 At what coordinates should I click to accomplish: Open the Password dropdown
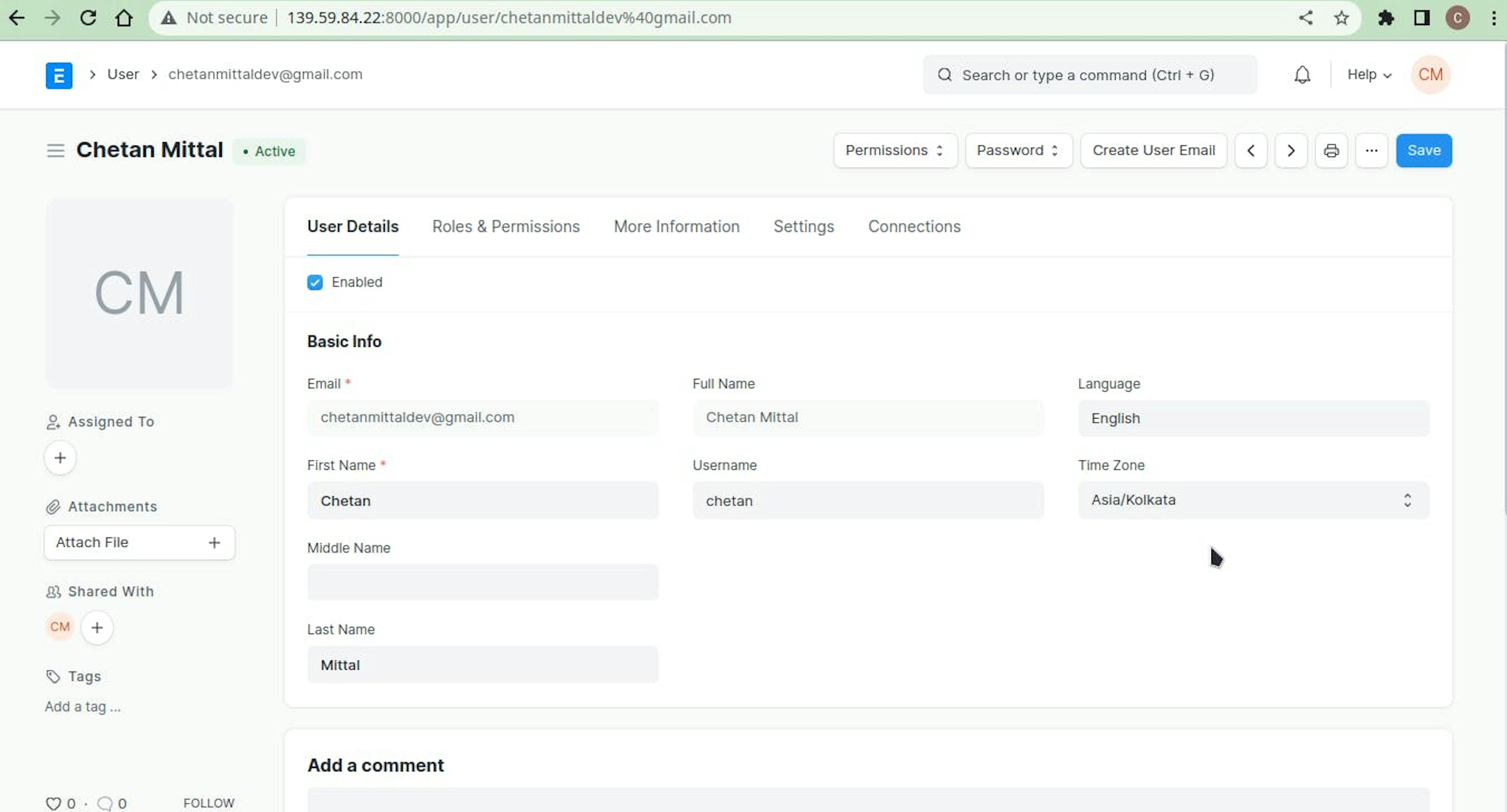pos(1018,150)
